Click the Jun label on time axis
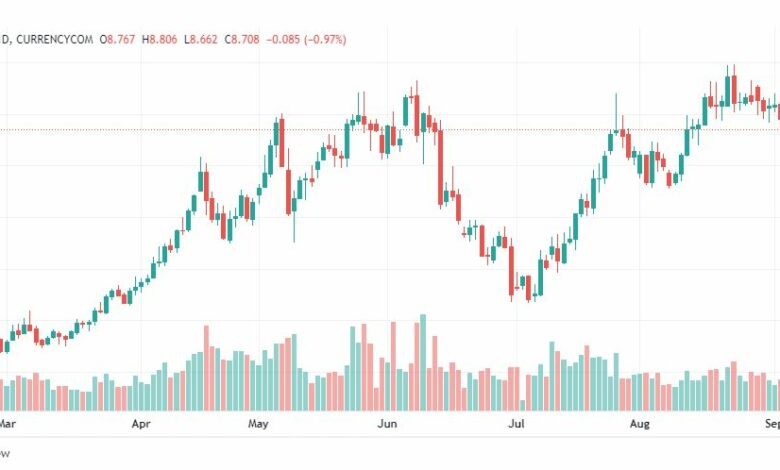This screenshot has width=780, height=470. pos(387,424)
